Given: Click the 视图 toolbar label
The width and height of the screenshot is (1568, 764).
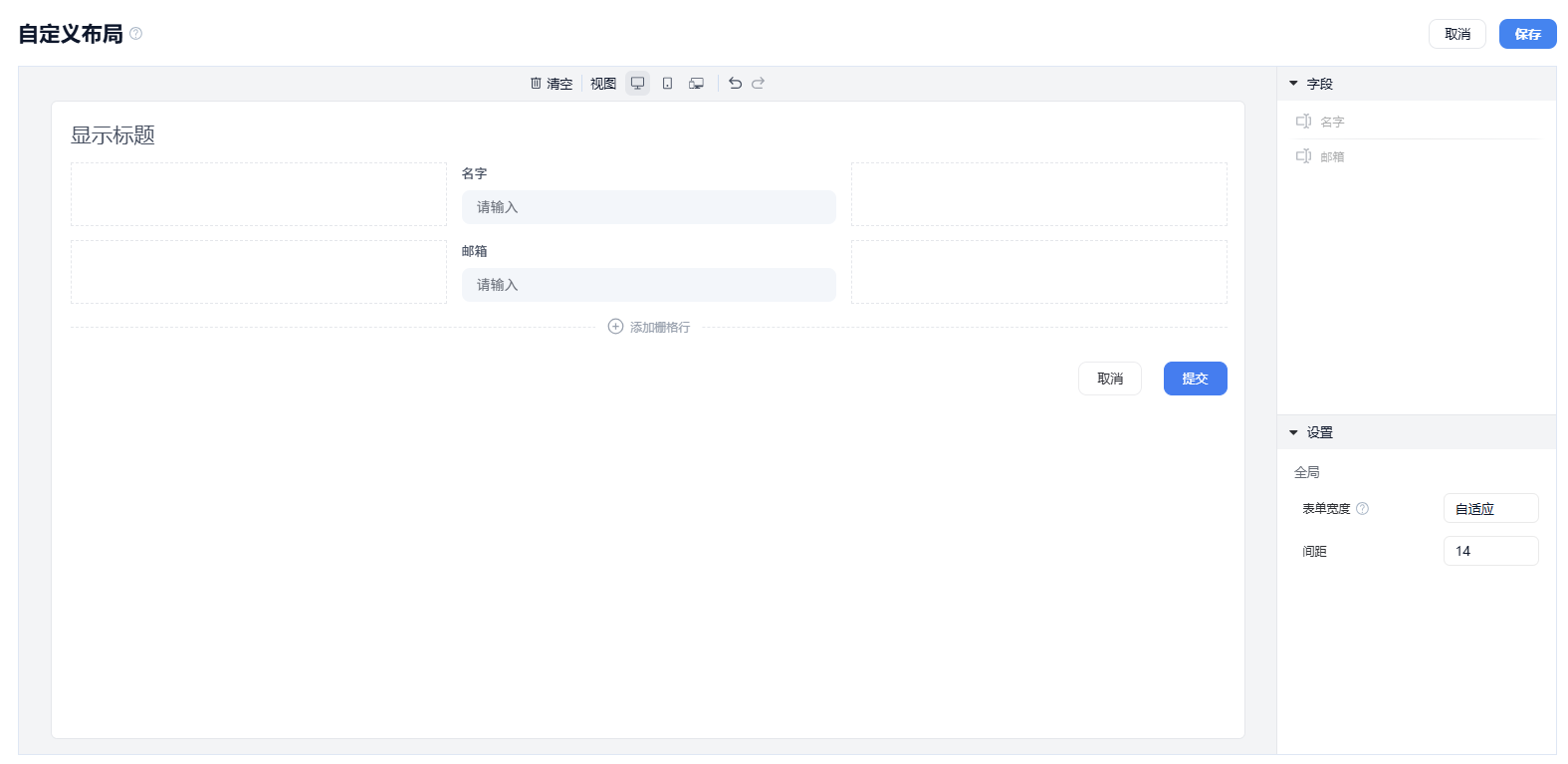Looking at the screenshot, I should 603,84.
